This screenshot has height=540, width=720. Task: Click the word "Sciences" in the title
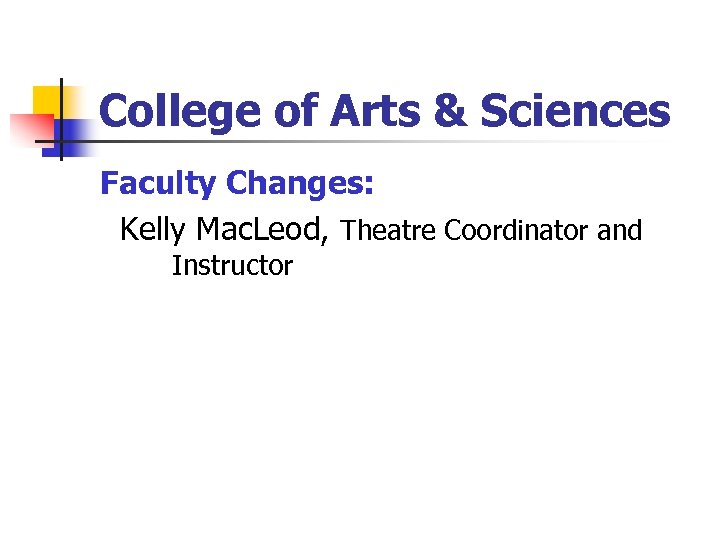pyautogui.click(x=574, y=112)
